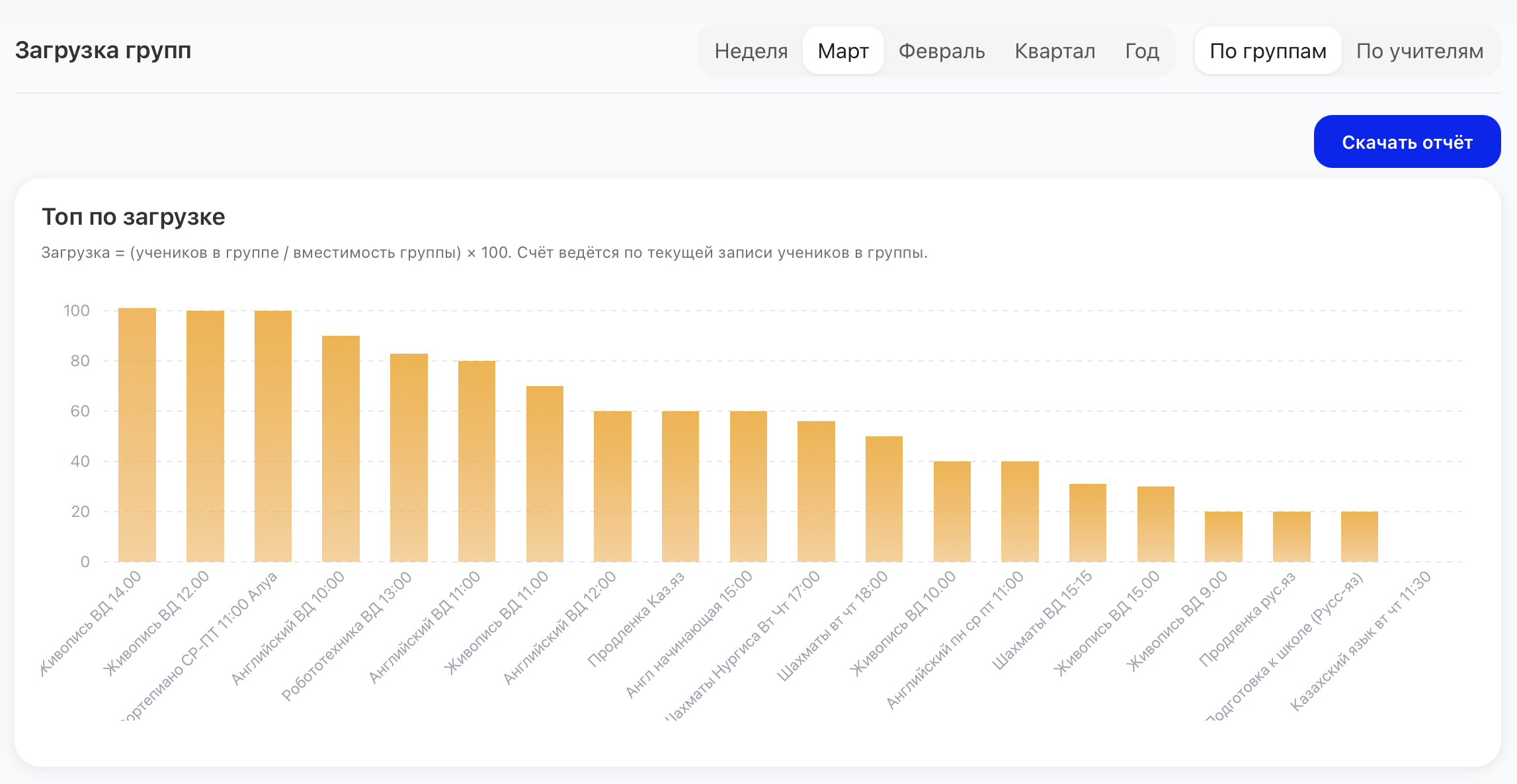1517x784 pixels.
Task: Click the Шахматы вт чт 18:00 bar
Action: (884, 499)
